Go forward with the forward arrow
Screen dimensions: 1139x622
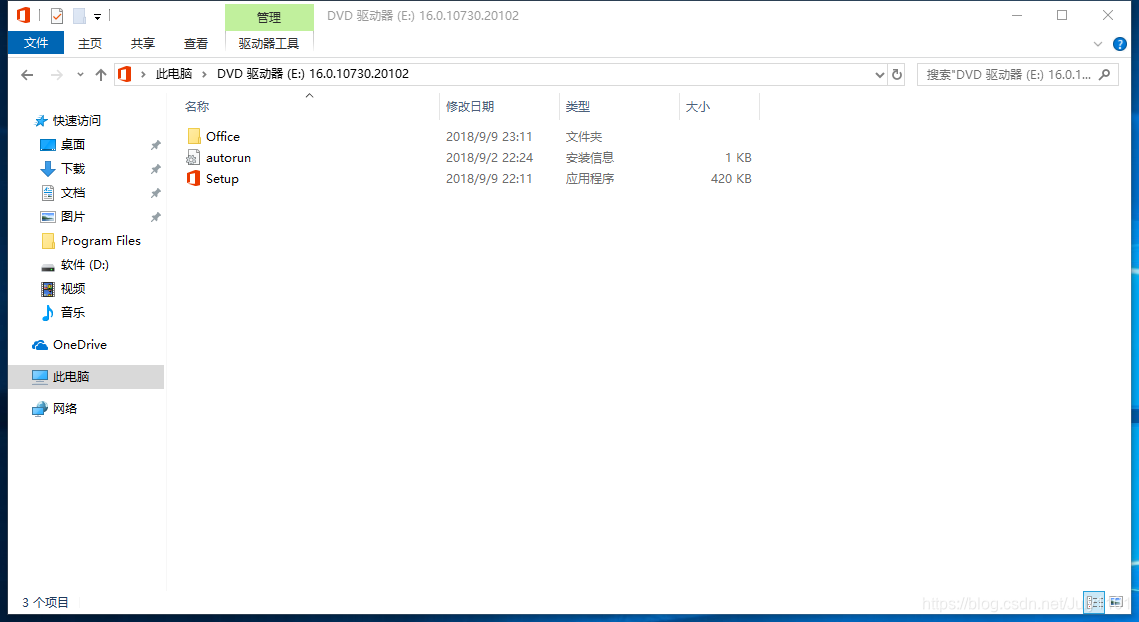(57, 74)
